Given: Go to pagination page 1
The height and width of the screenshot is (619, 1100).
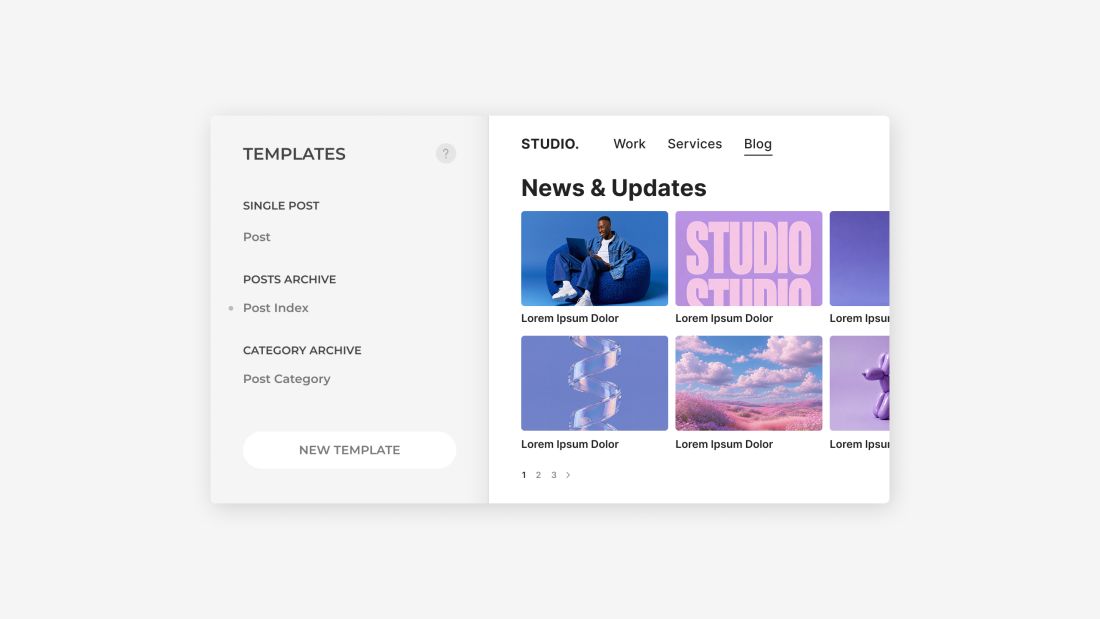Looking at the screenshot, I should click(524, 475).
